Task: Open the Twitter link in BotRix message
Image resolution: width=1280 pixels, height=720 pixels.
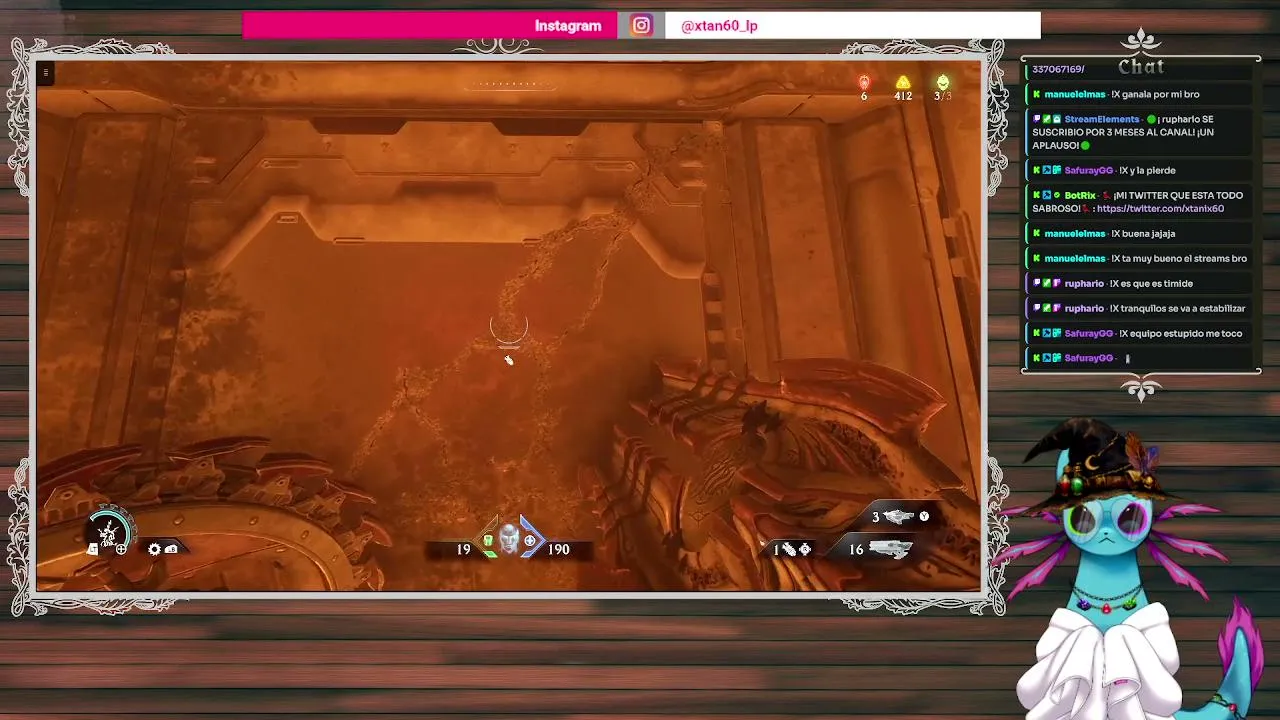Action: tap(1160, 209)
